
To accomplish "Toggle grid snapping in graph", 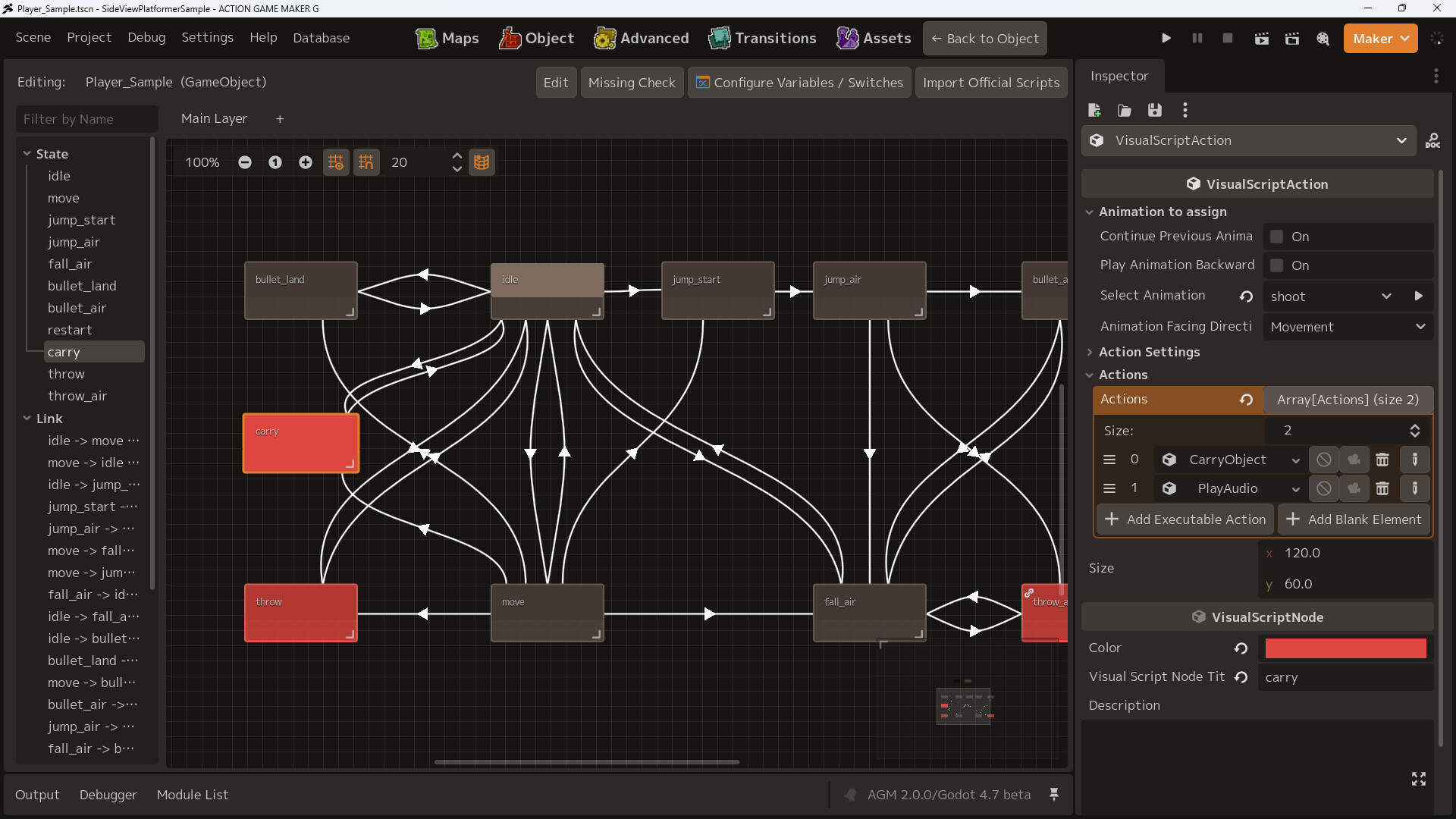I will pos(336,162).
